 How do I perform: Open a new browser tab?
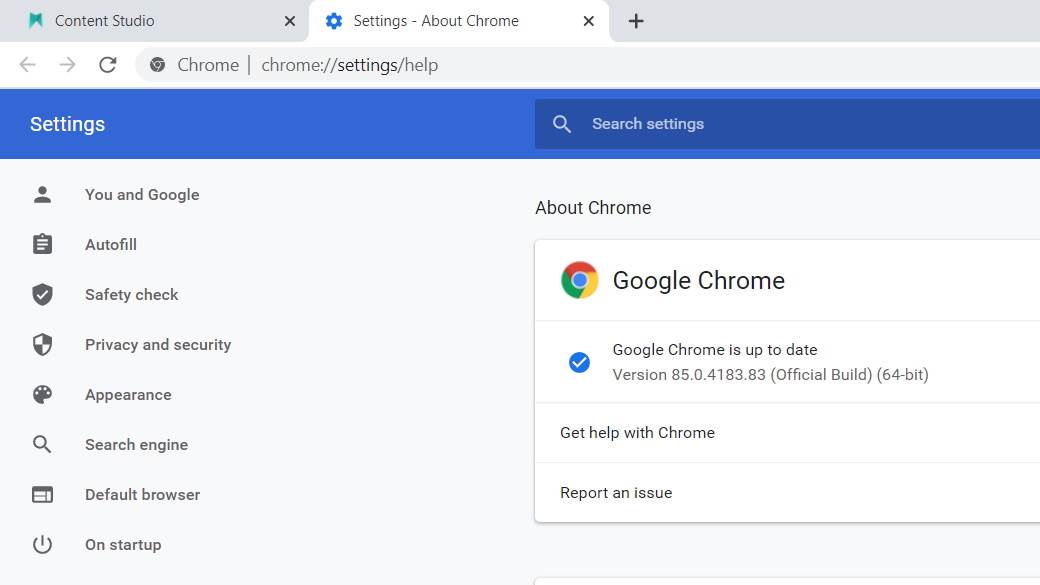pyautogui.click(x=637, y=20)
